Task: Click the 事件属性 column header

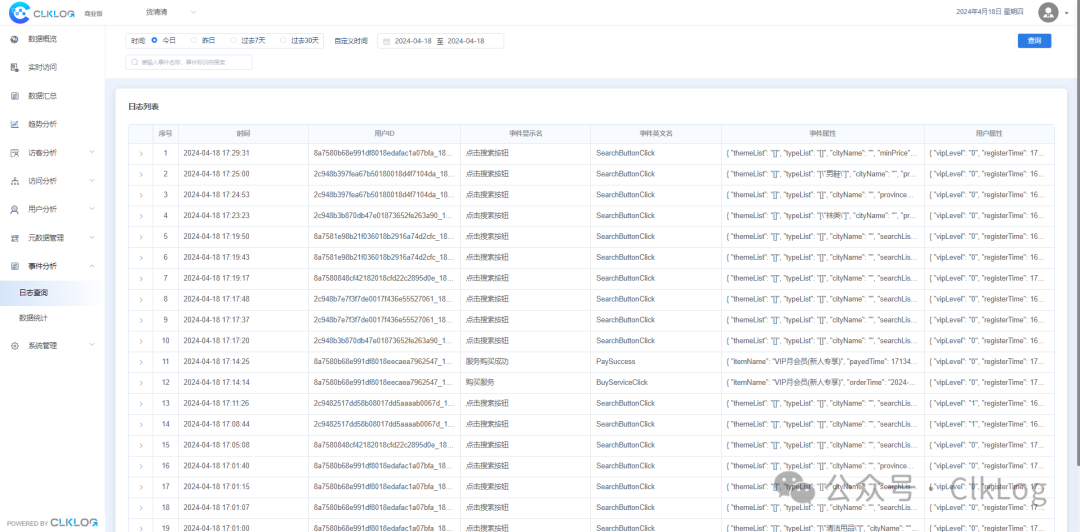Action: (822, 134)
